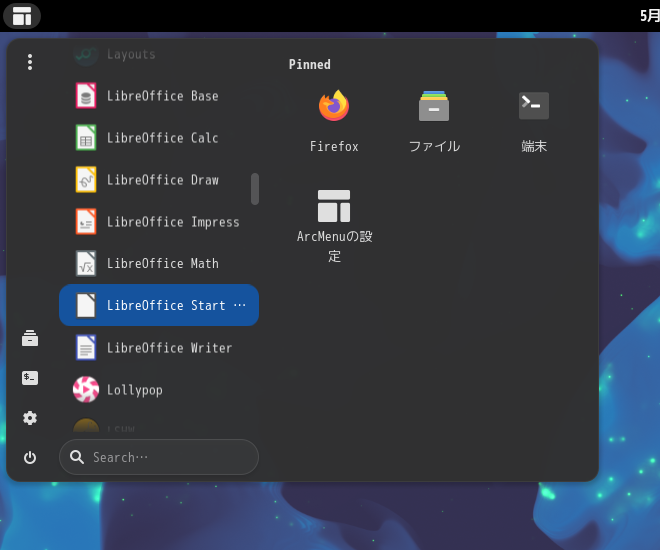Open pinned ファイル file manager
Screen dimensions: 660x550
coord(434,106)
